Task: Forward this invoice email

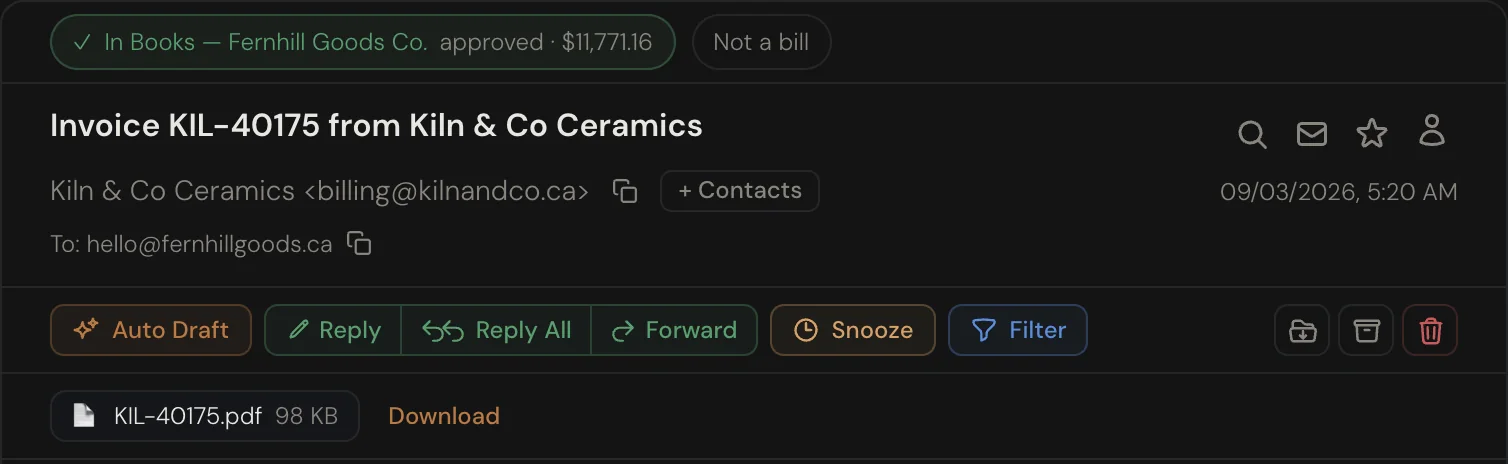Action: coord(674,330)
